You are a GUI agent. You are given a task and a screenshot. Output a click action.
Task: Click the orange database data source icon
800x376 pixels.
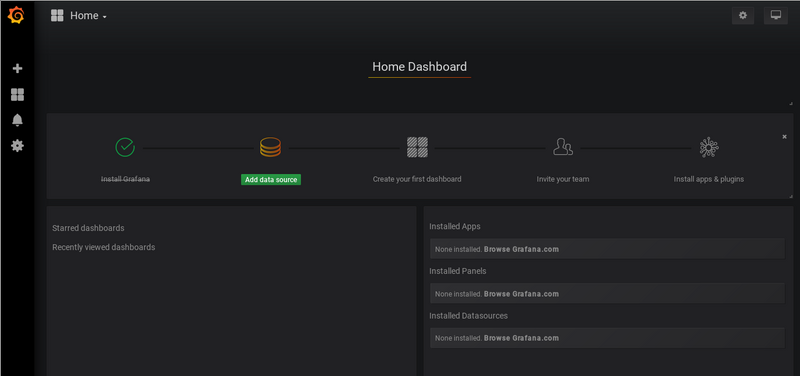click(270, 147)
